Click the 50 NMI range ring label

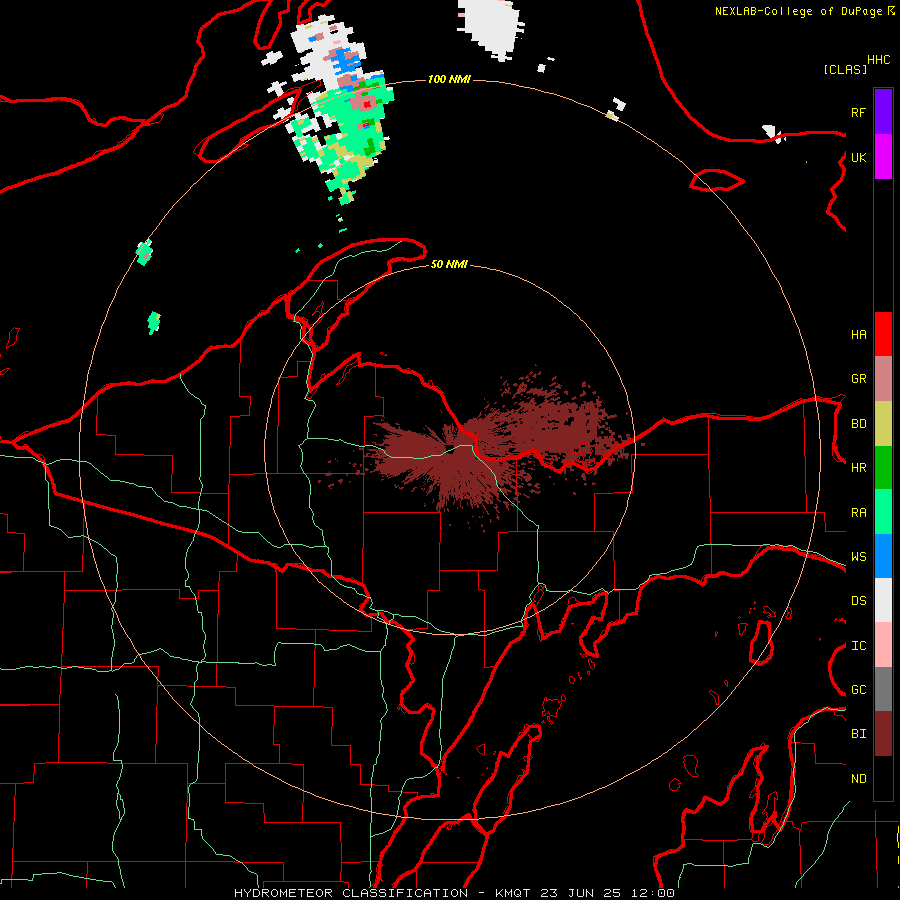pyautogui.click(x=449, y=264)
